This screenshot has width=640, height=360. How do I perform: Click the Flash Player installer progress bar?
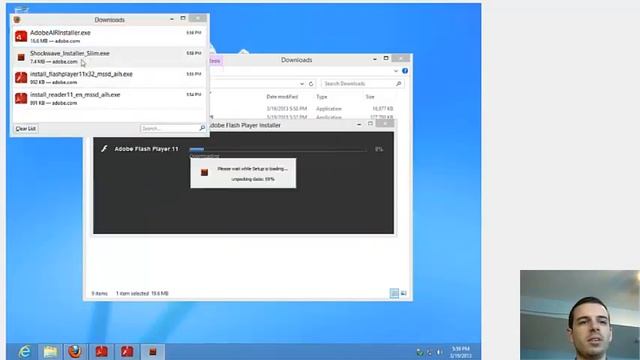(x=278, y=149)
